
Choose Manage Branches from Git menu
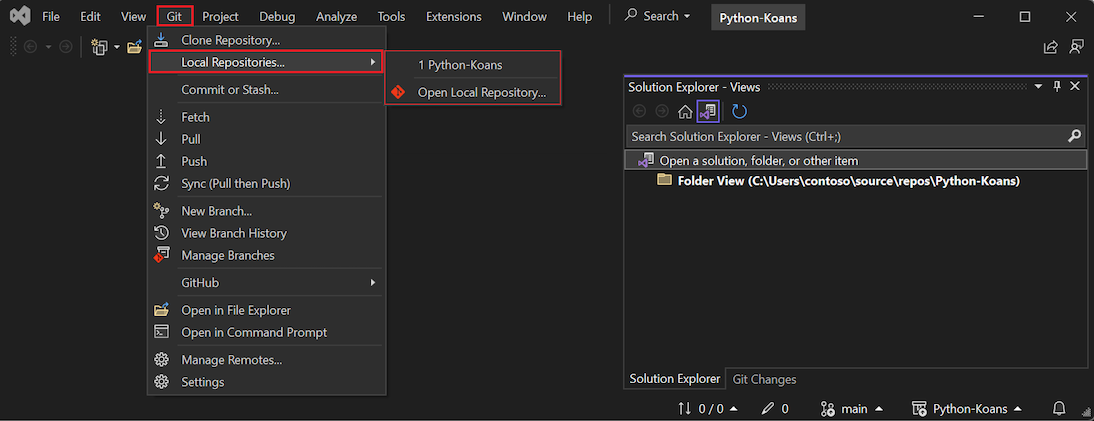(x=227, y=255)
